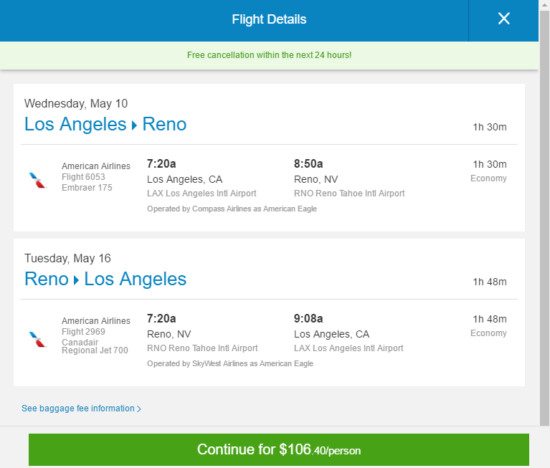Select the 7:20a Los Angeles departure time
The height and width of the screenshot is (468, 550).
click(161, 164)
